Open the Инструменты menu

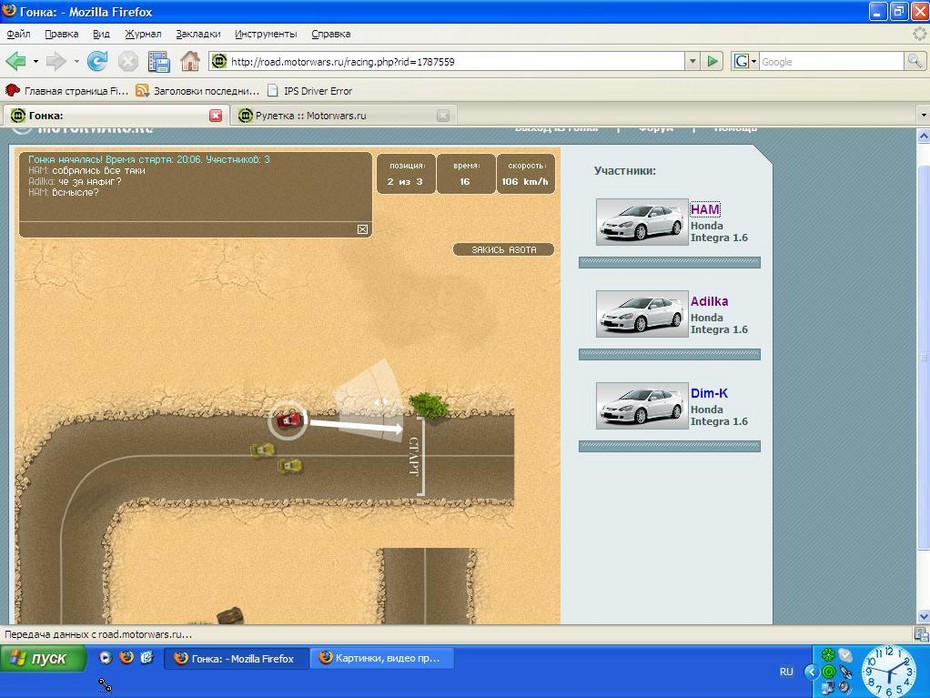point(266,34)
